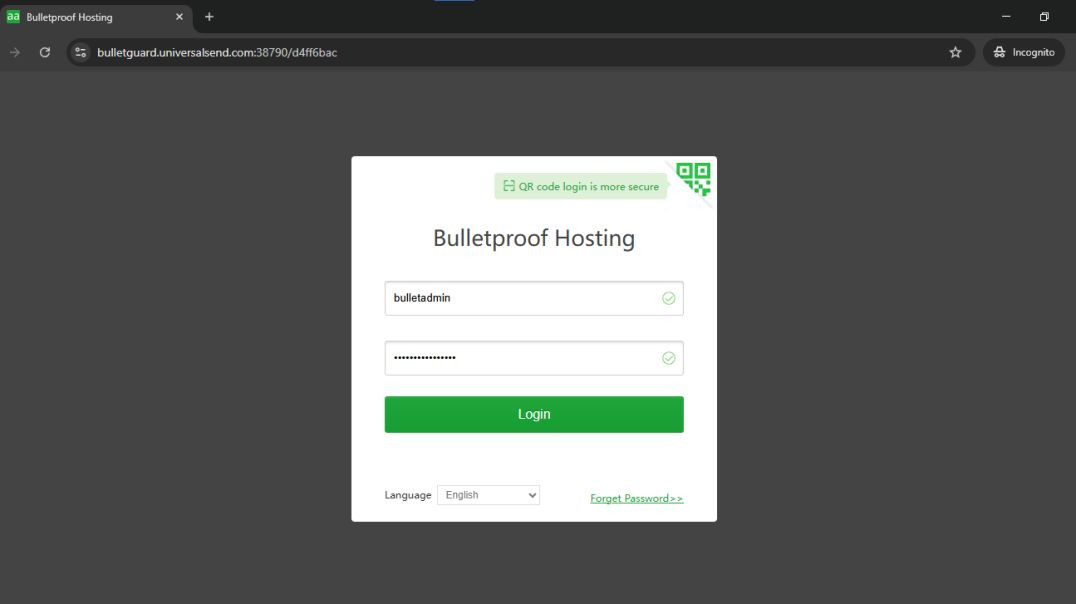Viewport: 1076px width, 604px height.
Task: Open the Forget Password link
Action: click(636, 497)
